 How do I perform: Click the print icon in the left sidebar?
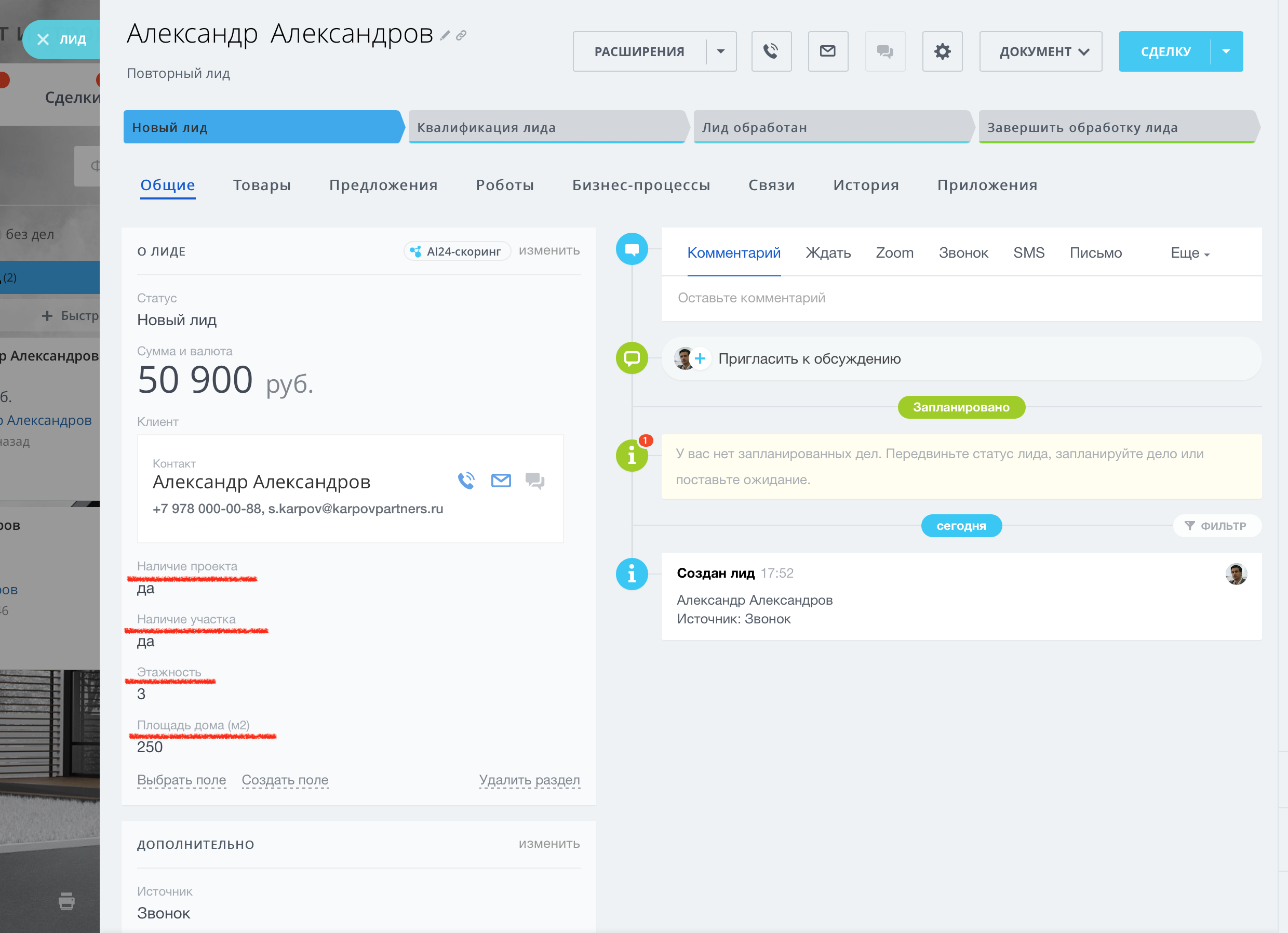pyautogui.click(x=66, y=901)
